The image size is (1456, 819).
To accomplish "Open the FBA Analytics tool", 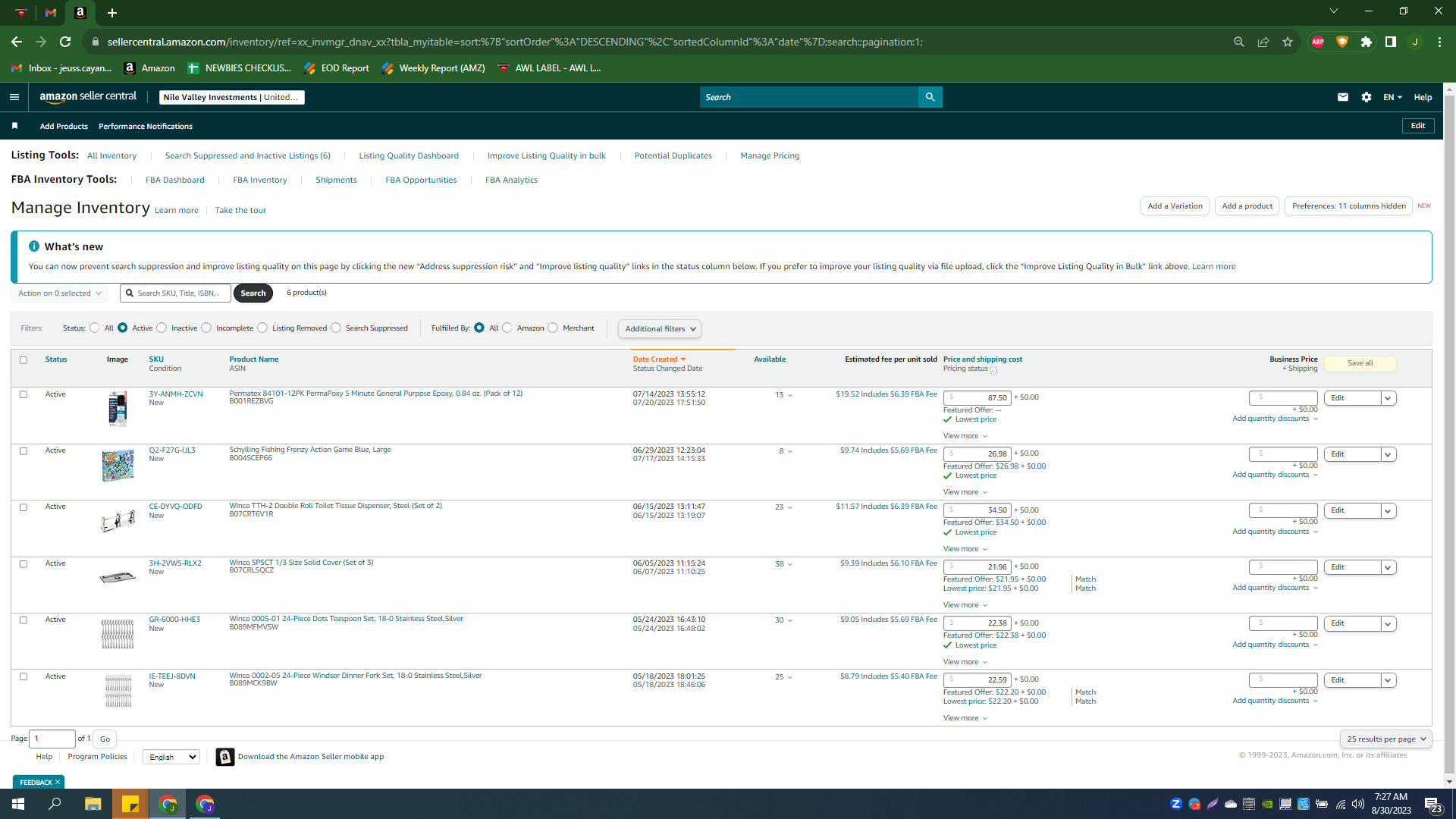I will [x=511, y=180].
